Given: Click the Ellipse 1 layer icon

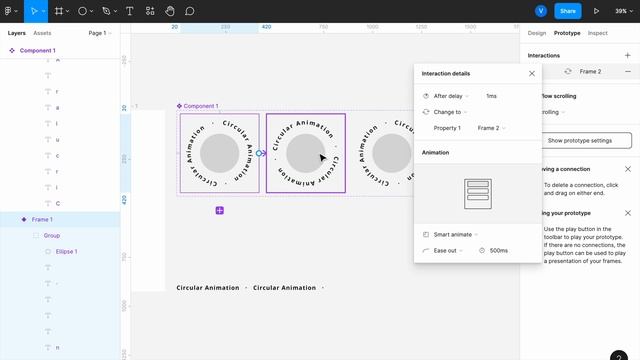Looking at the screenshot, I should (x=48, y=251).
